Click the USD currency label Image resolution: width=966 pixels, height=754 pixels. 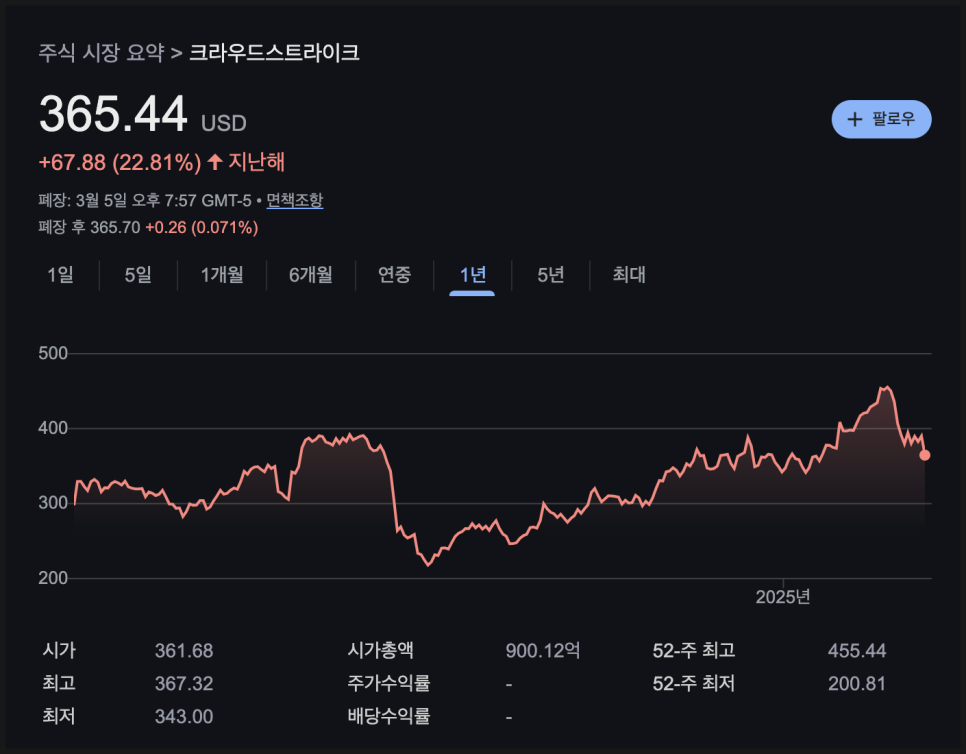pyautogui.click(x=224, y=124)
